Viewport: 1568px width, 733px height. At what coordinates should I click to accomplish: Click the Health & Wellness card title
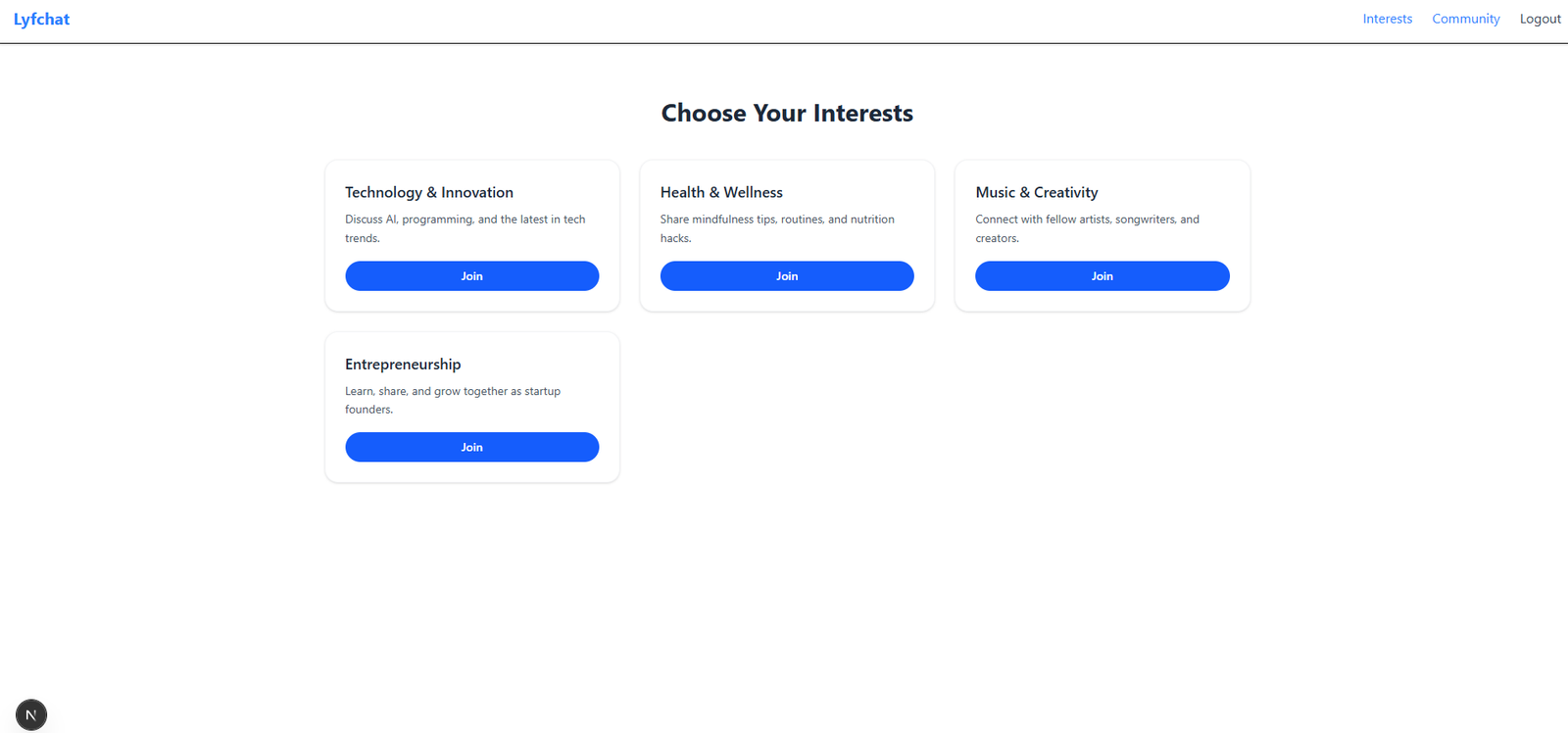(721, 193)
